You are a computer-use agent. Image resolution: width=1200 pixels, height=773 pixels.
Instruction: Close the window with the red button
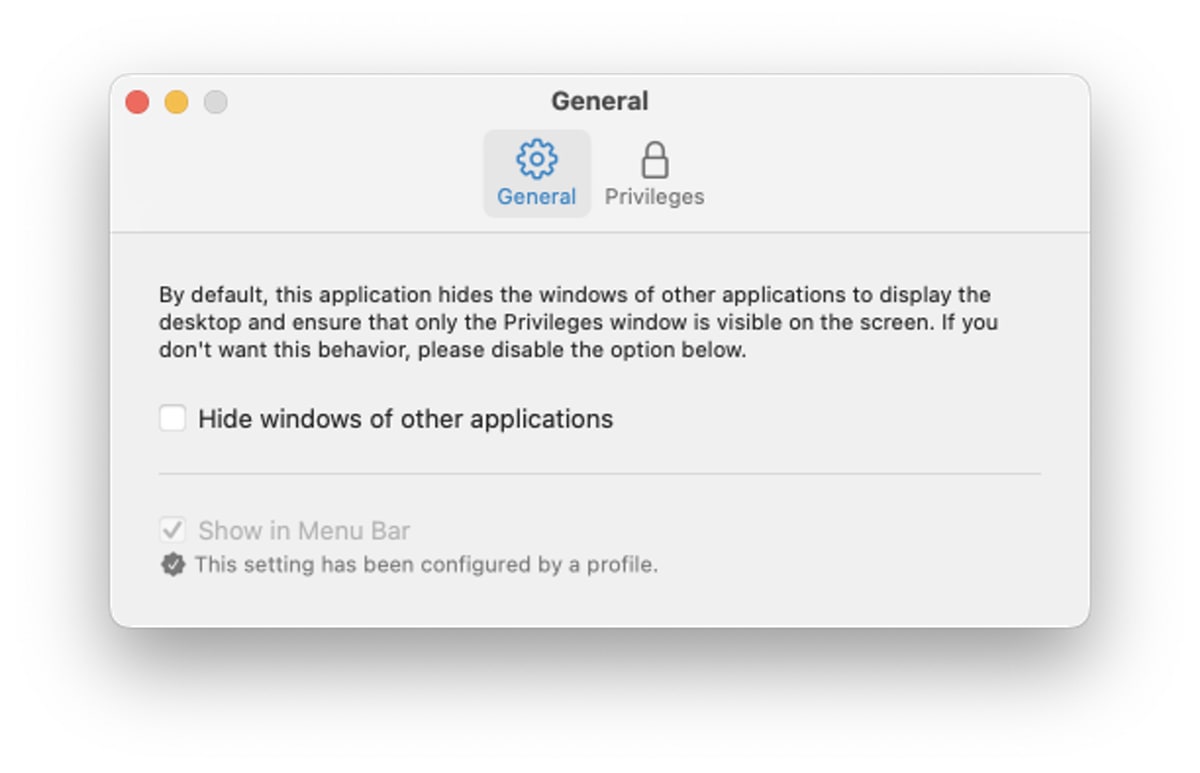click(x=137, y=102)
